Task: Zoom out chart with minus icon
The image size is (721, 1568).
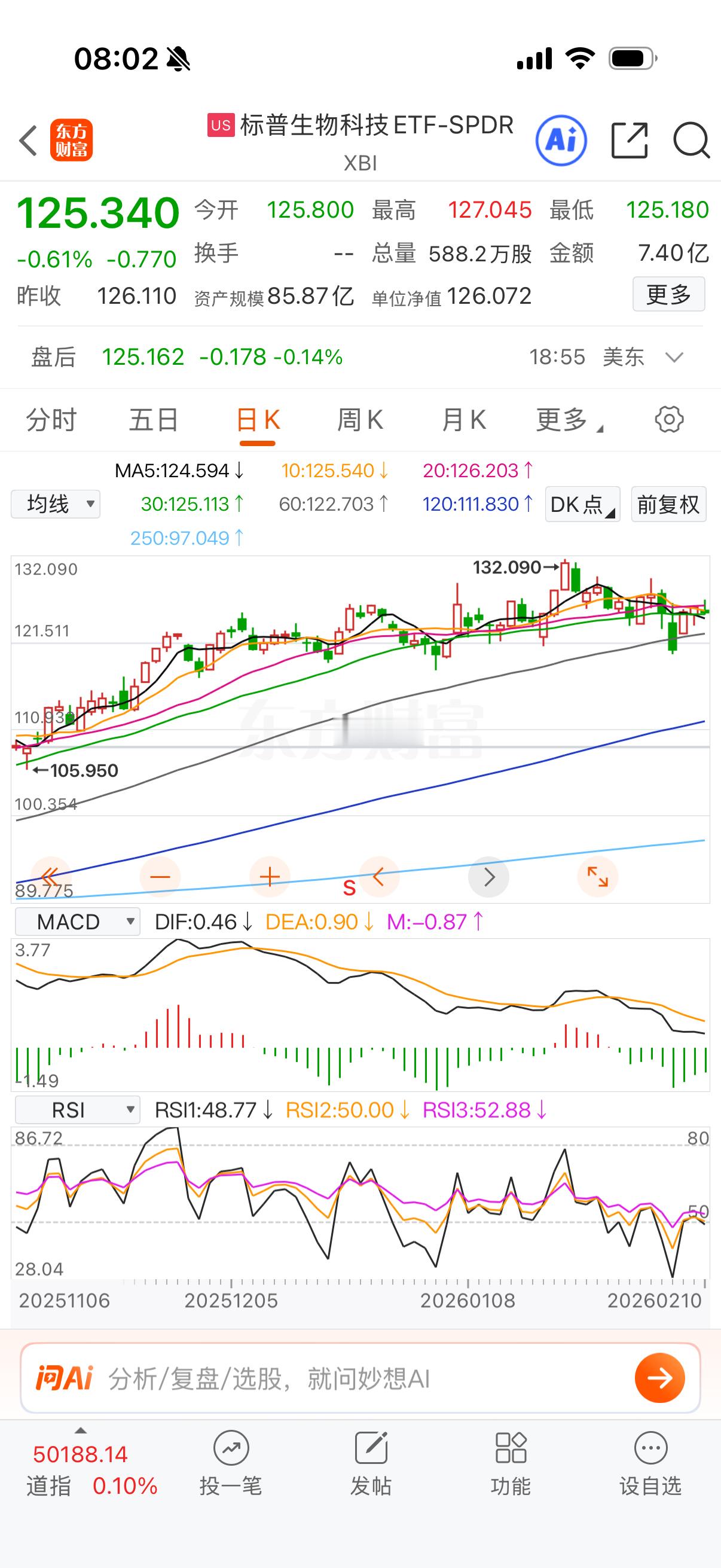Action: tap(160, 877)
